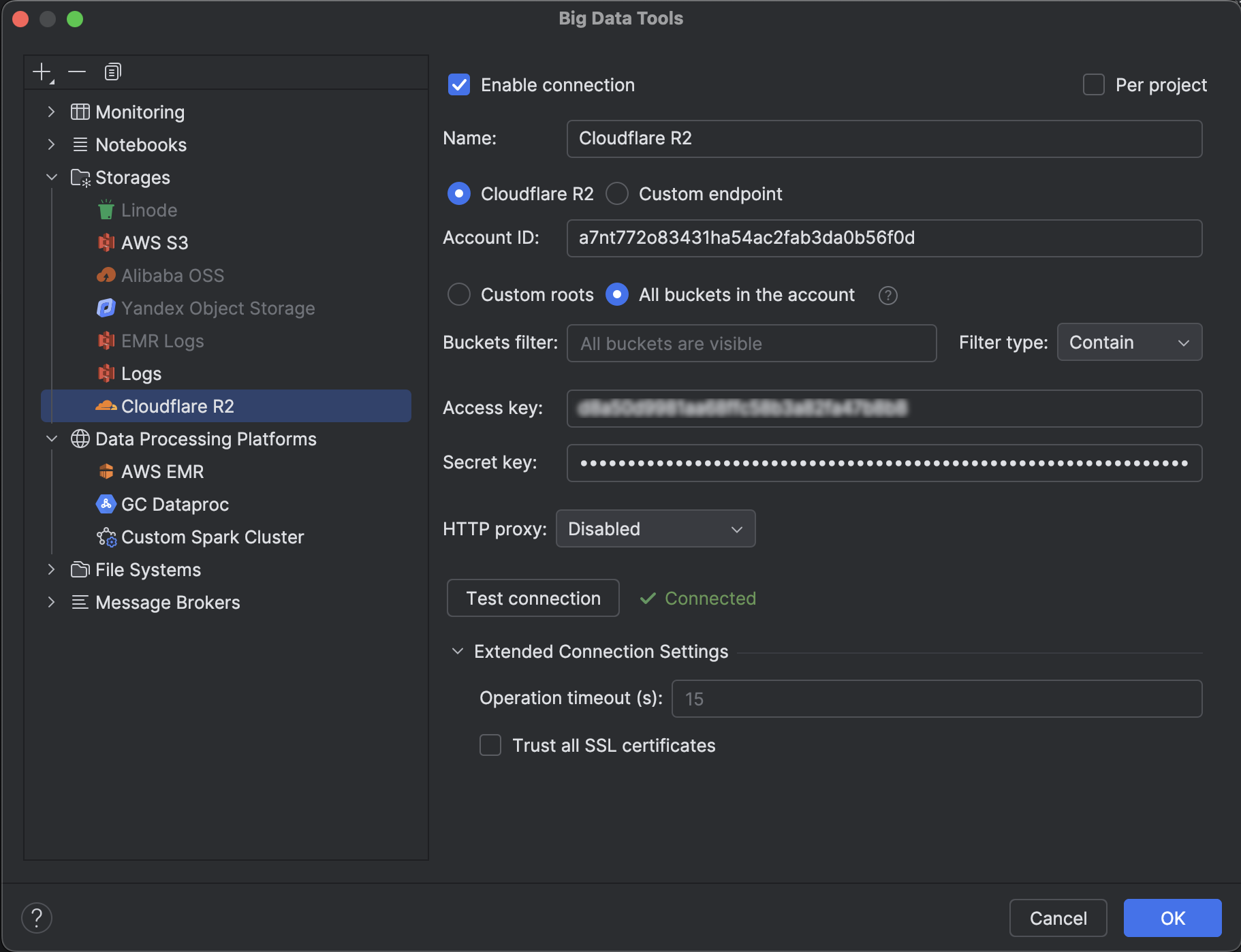Click the duplicate connection icon
Screen dimensions: 1241x952
[112, 72]
